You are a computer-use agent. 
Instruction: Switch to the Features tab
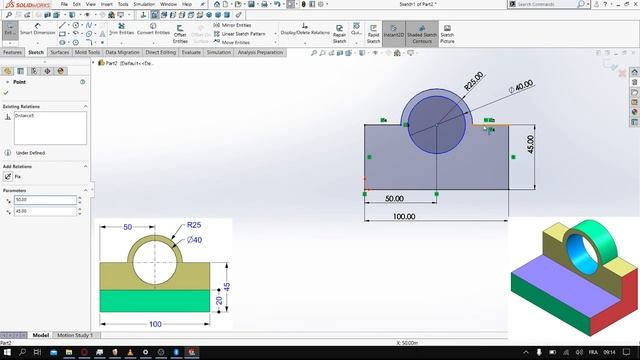pyautogui.click(x=12, y=52)
